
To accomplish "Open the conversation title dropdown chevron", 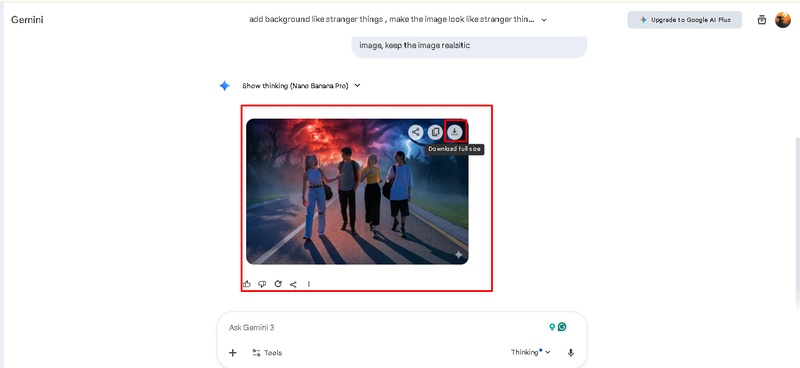I will tap(544, 20).
